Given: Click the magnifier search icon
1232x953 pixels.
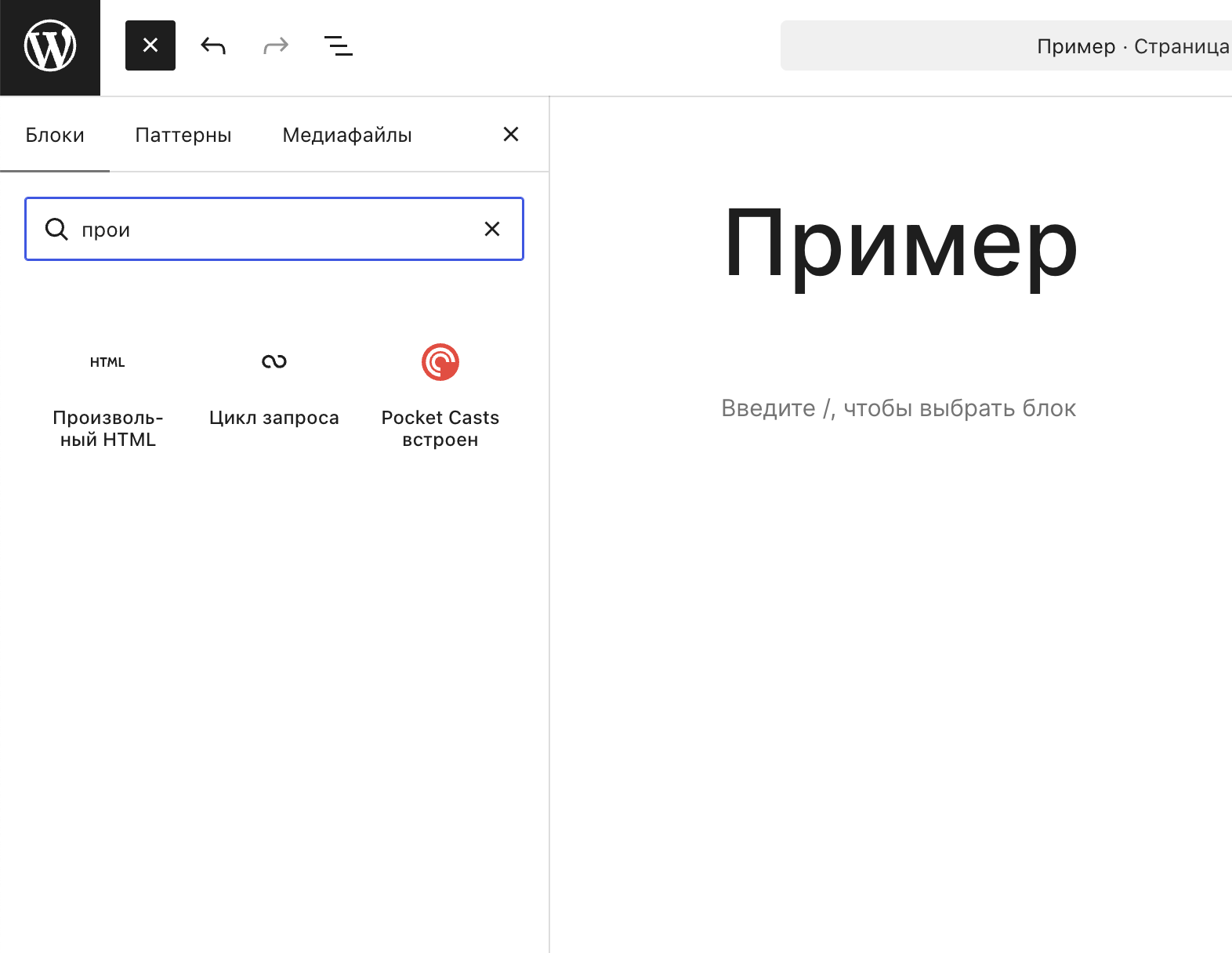Looking at the screenshot, I should tap(56, 229).
